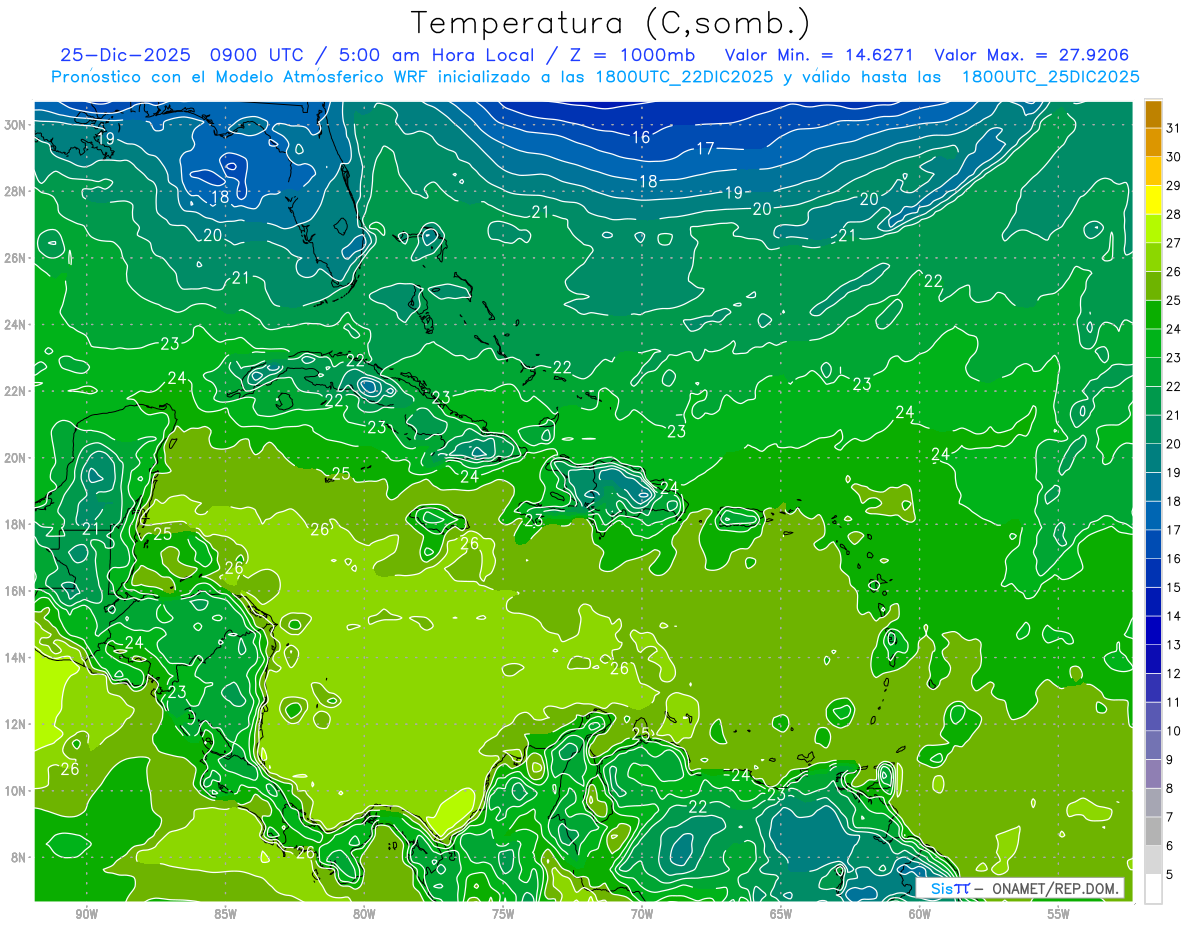Click legend scale label "31"
The height and width of the screenshot is (927, 1200).
click(x=1174, y=129)
